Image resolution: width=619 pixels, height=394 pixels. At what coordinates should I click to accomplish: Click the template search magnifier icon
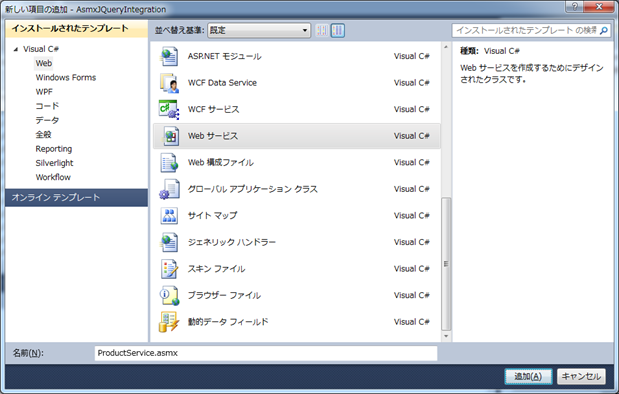click(604, 30)
